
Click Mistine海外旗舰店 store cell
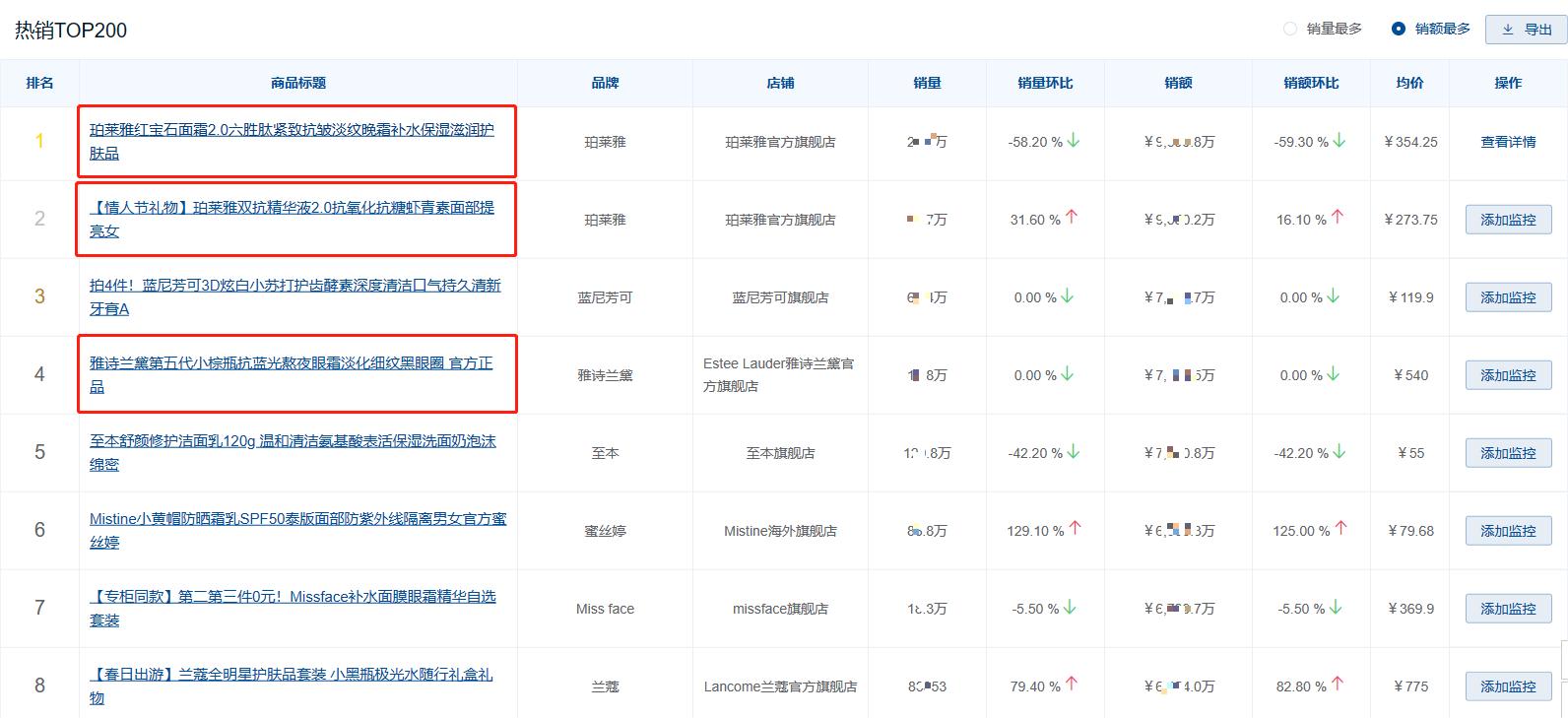click(x=780, y=531)
